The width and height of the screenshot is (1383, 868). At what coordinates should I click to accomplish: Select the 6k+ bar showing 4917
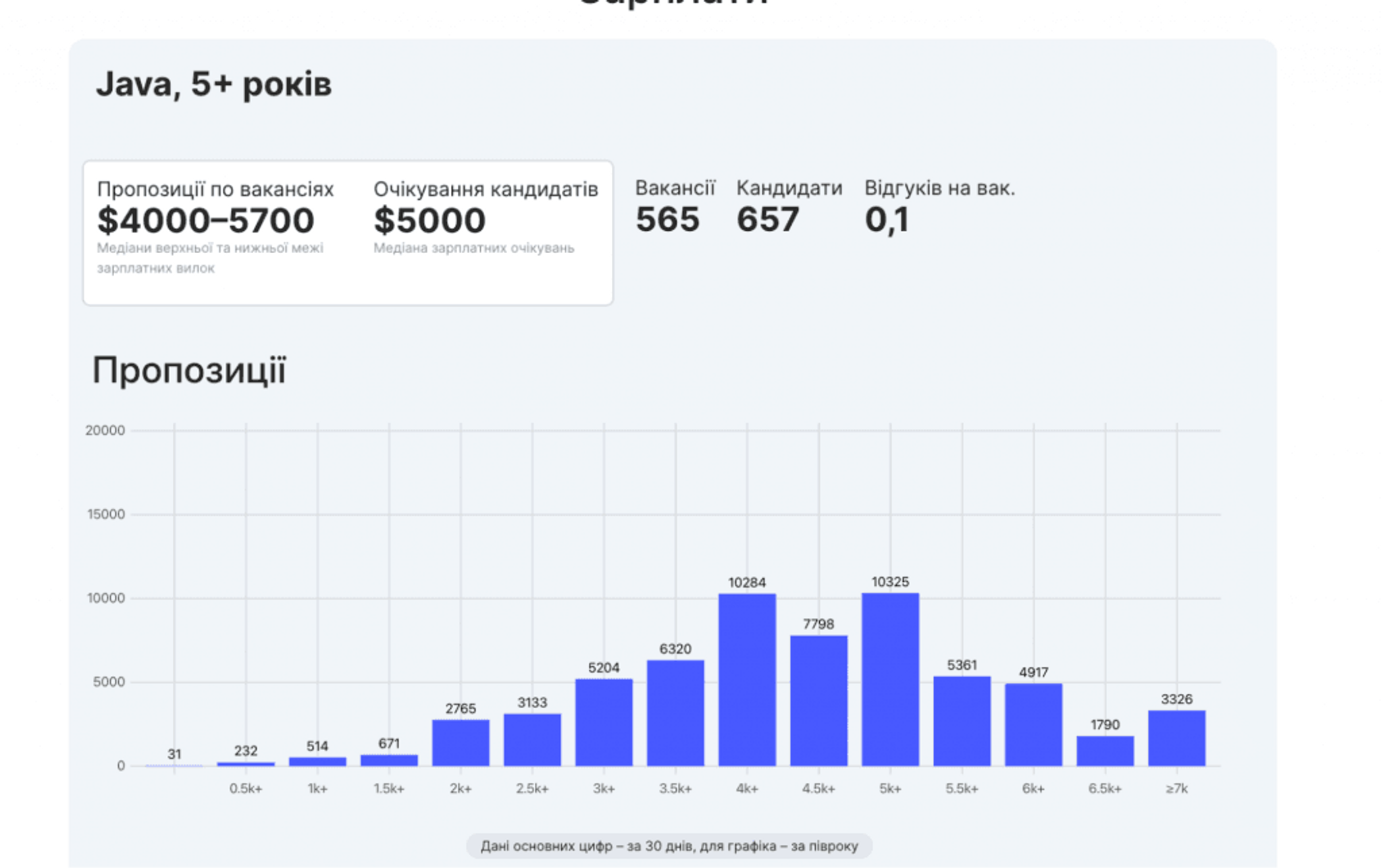pos(1033,725)
